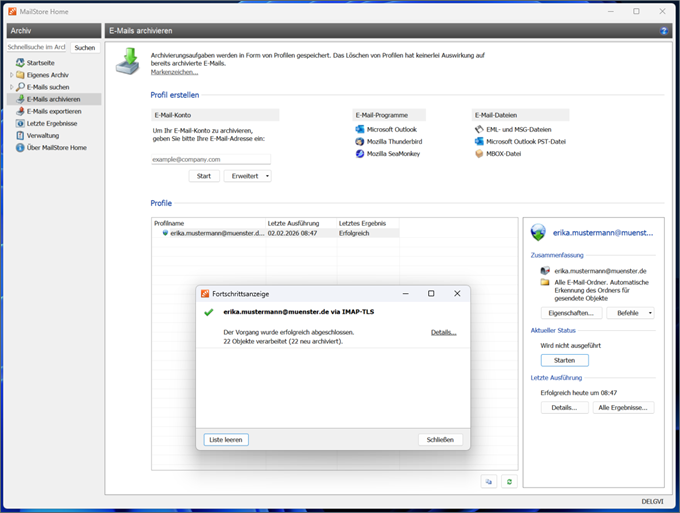
Task: Open Über MailStore Home info page
Action: click(56, 147)
